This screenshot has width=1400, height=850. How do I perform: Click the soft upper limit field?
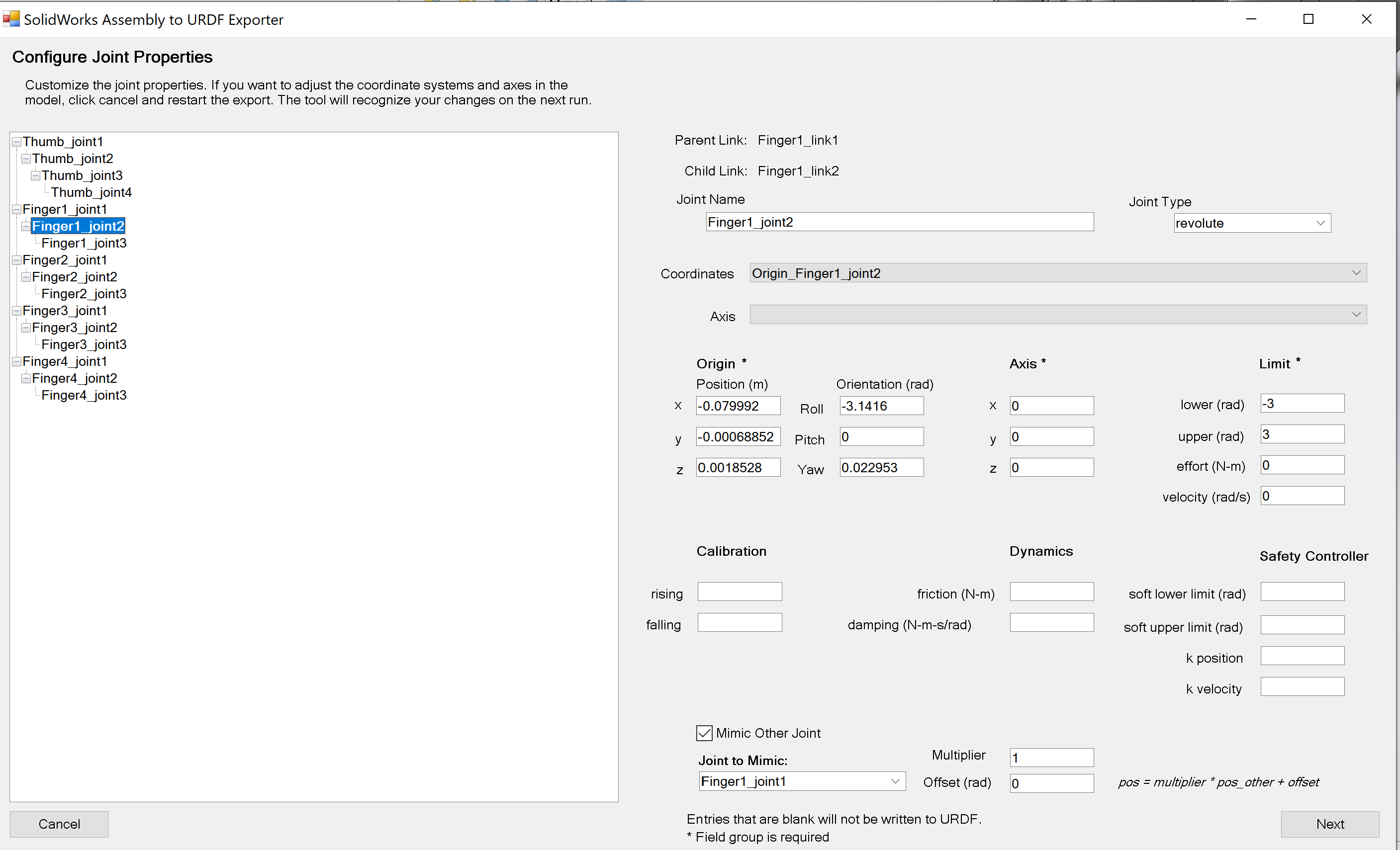[1302, 625]
